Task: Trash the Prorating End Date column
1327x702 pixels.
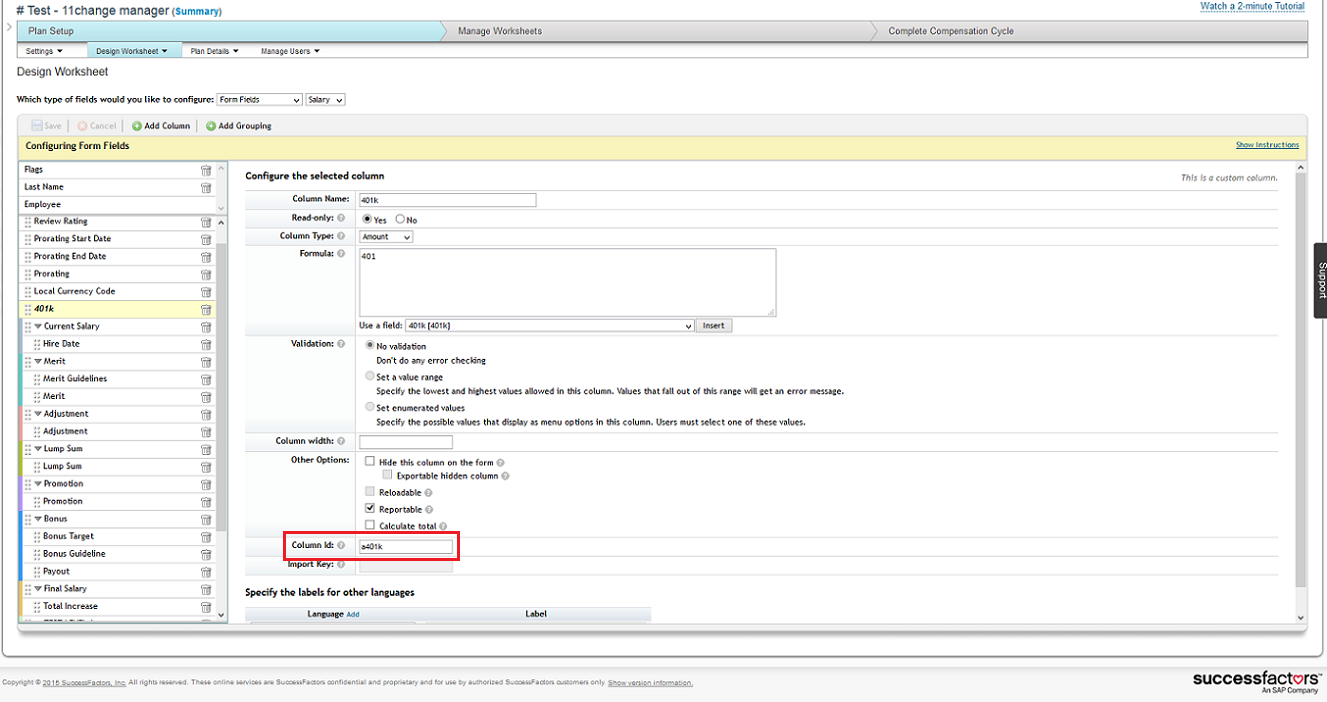Action: [206, 257]
